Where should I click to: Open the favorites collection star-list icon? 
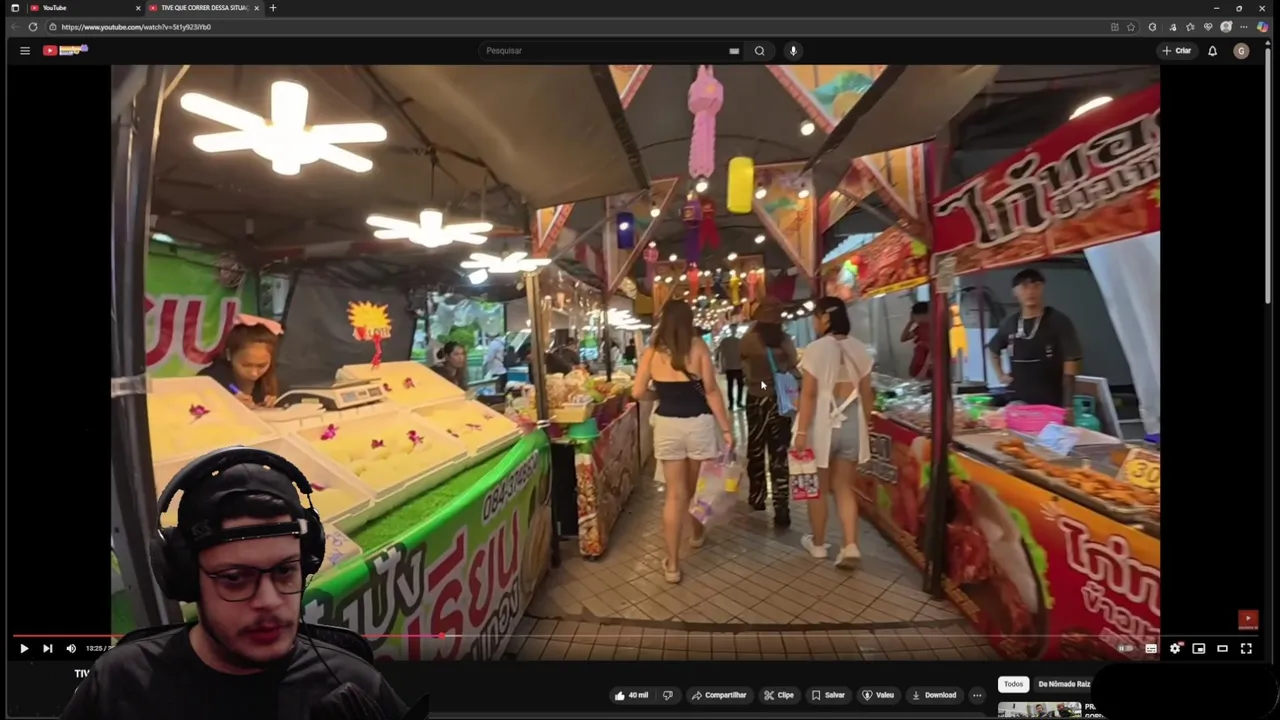[x=1190, y=27]
